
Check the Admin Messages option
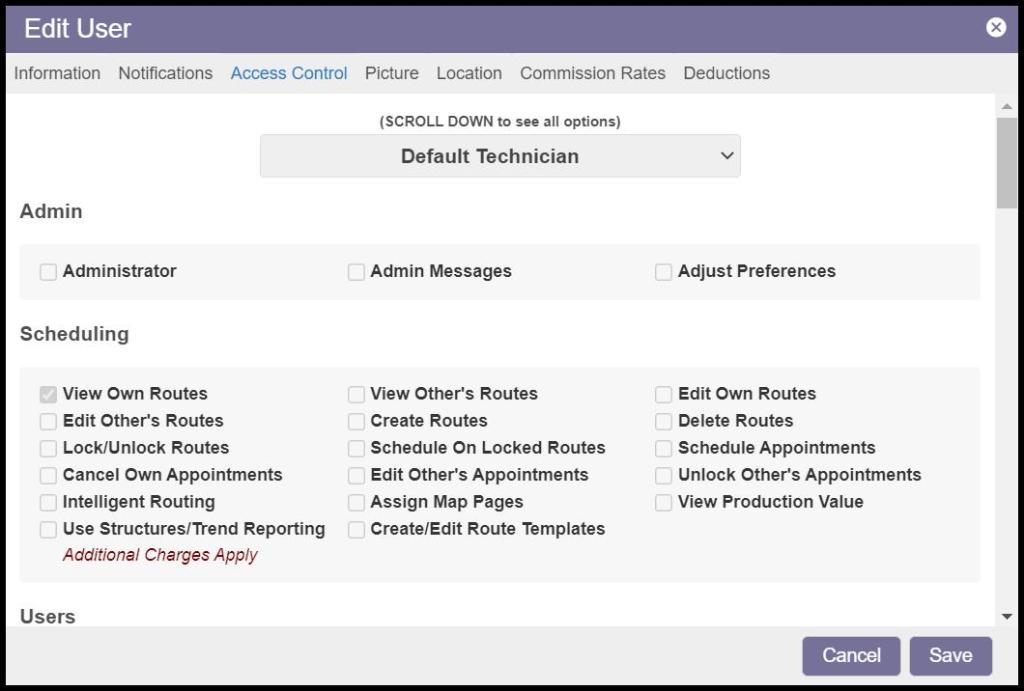356,272
